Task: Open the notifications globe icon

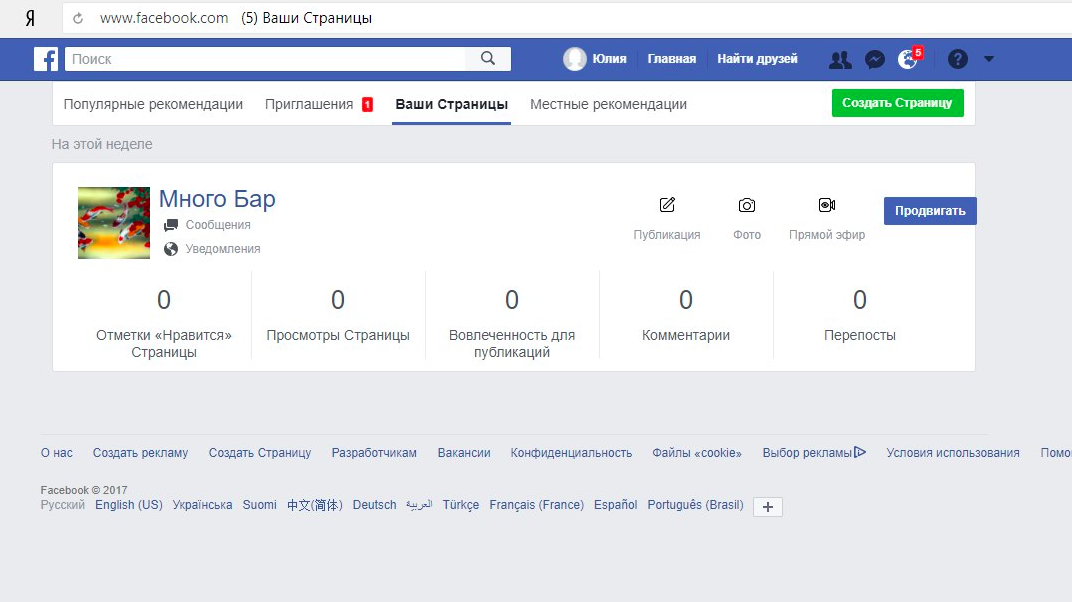Action: click(x=907, y=60)
